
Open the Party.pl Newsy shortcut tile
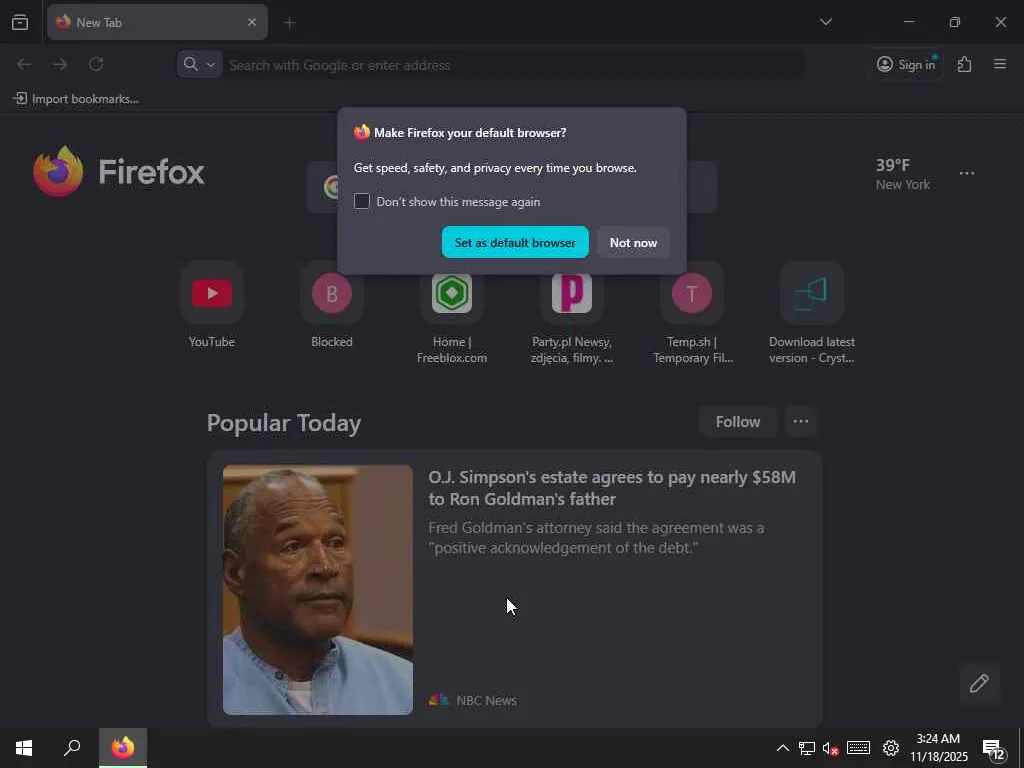tap(572, 313)
